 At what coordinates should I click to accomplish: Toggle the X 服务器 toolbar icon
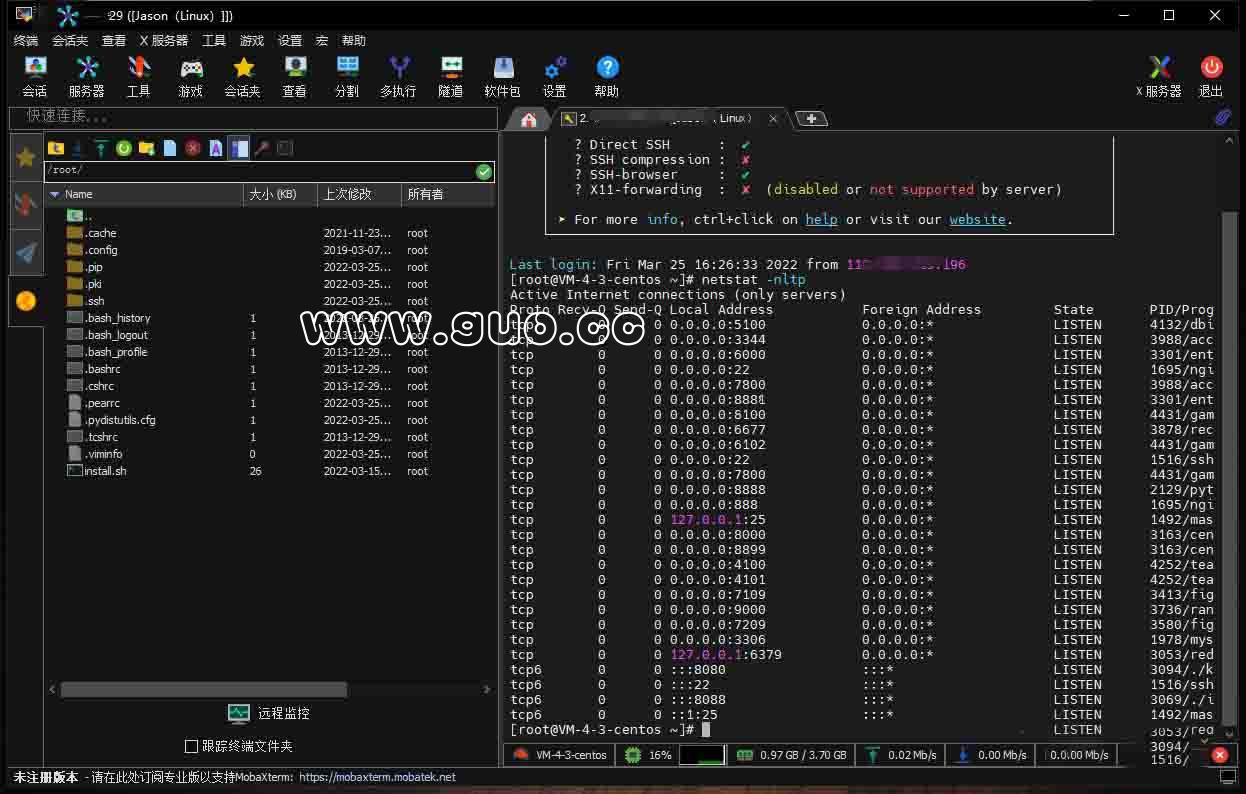pyautogui.click(x=1159, y=76)
